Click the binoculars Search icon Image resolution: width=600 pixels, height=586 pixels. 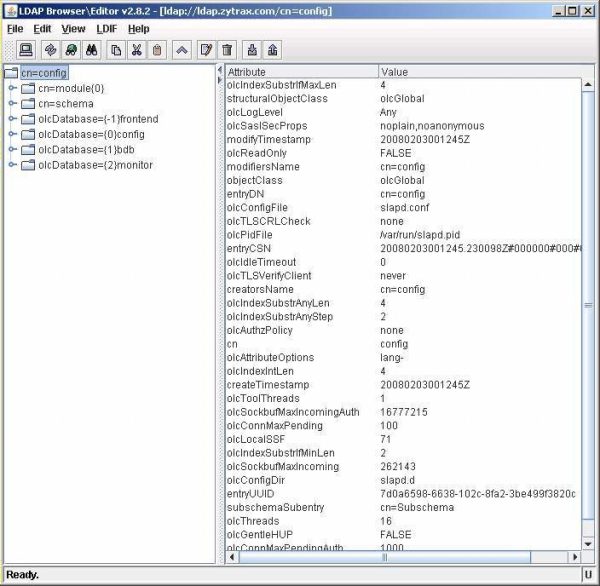click(91, 49)
